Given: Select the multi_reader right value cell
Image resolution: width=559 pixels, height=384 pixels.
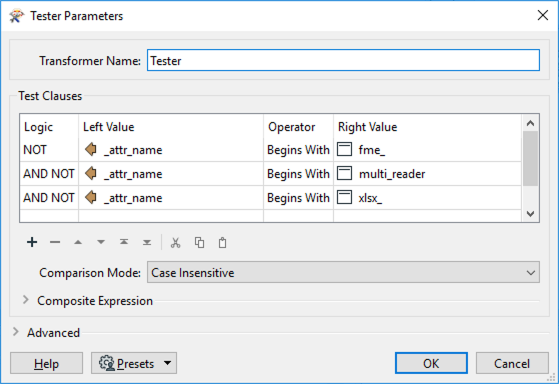Looking at the screenshot, I should pyautogui.click(x=427, y=174).
